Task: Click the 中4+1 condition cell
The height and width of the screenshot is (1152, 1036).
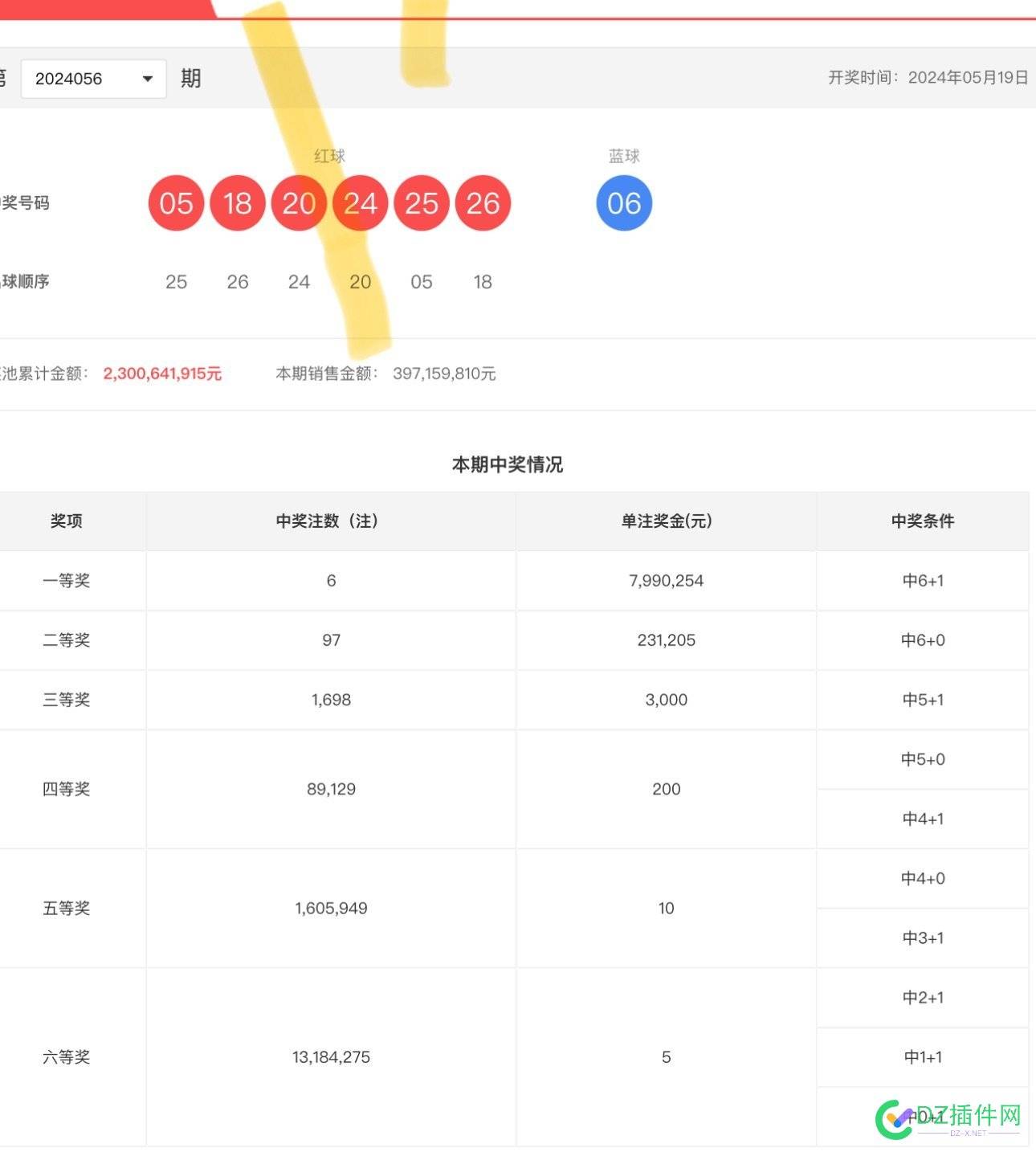Action: coord(923,819)
